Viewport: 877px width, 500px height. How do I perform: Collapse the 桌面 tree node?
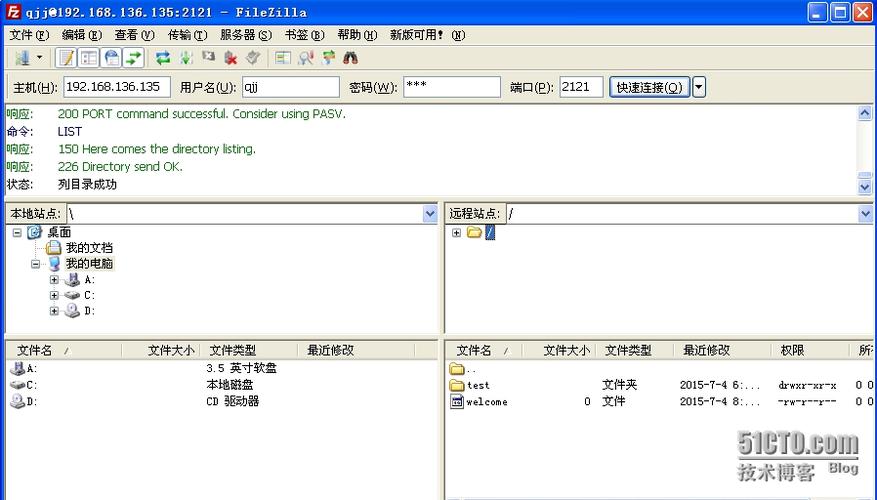coord(17,232)
